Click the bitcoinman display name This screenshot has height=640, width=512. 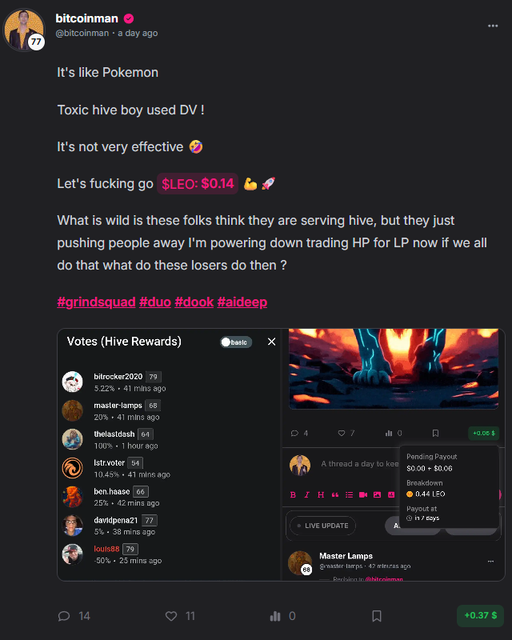point(87,18)
